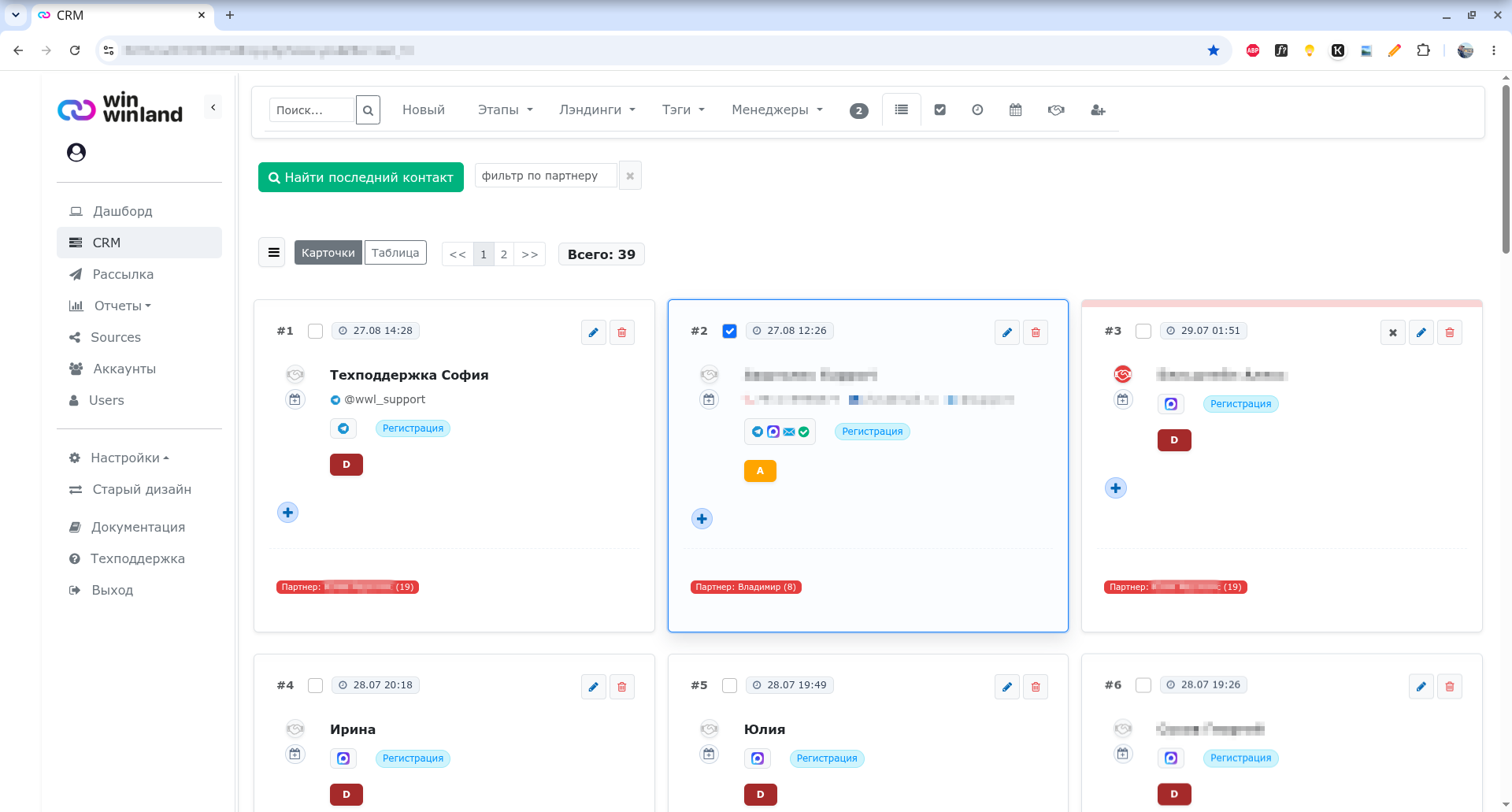Open the hamburger menu beside Карточки
The width and height of the screenshot is (1512, 812).
272,253
